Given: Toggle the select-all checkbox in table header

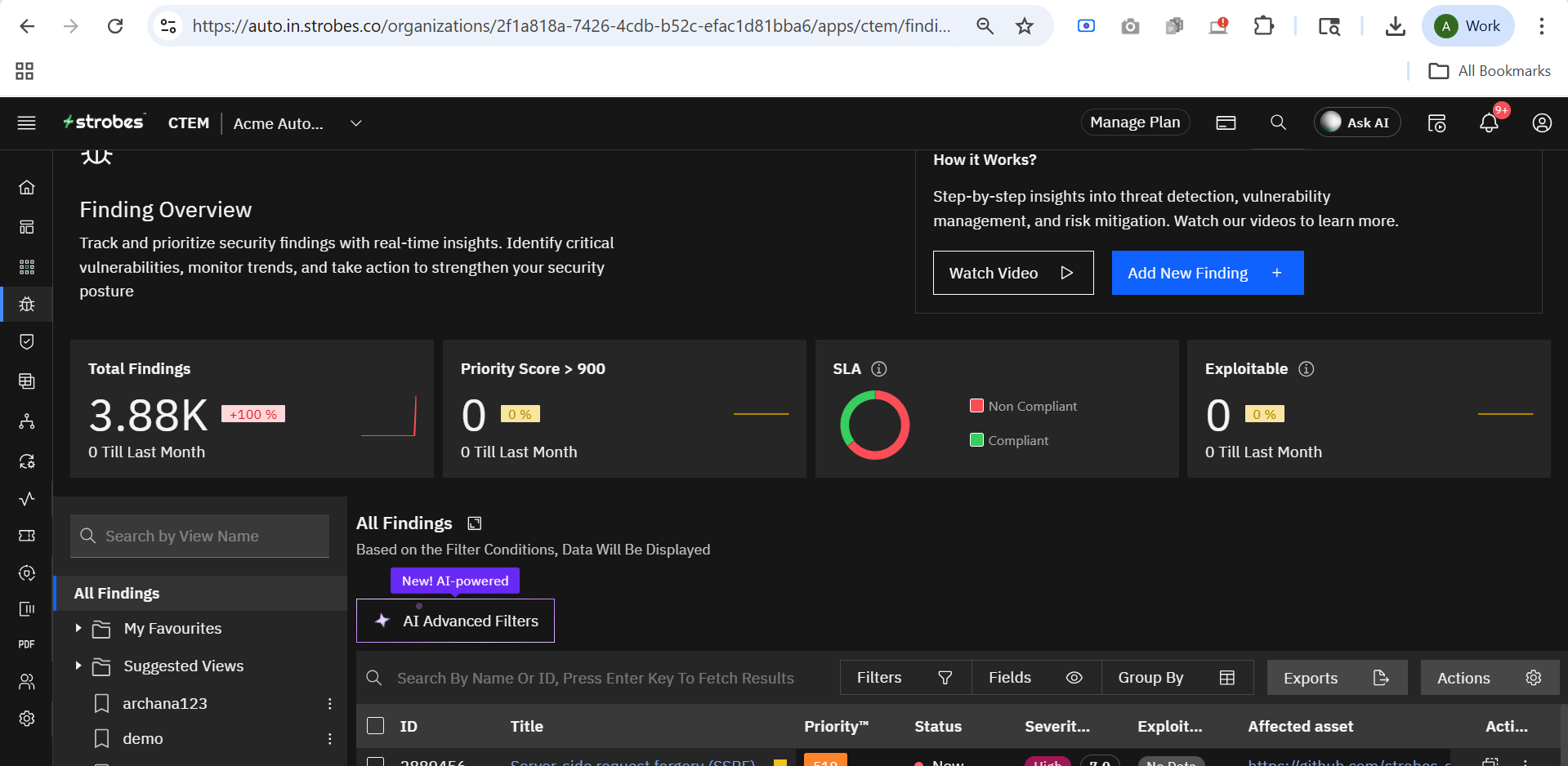Looking at the screenshot, I should pyautogui.click(x=376, y=726).
